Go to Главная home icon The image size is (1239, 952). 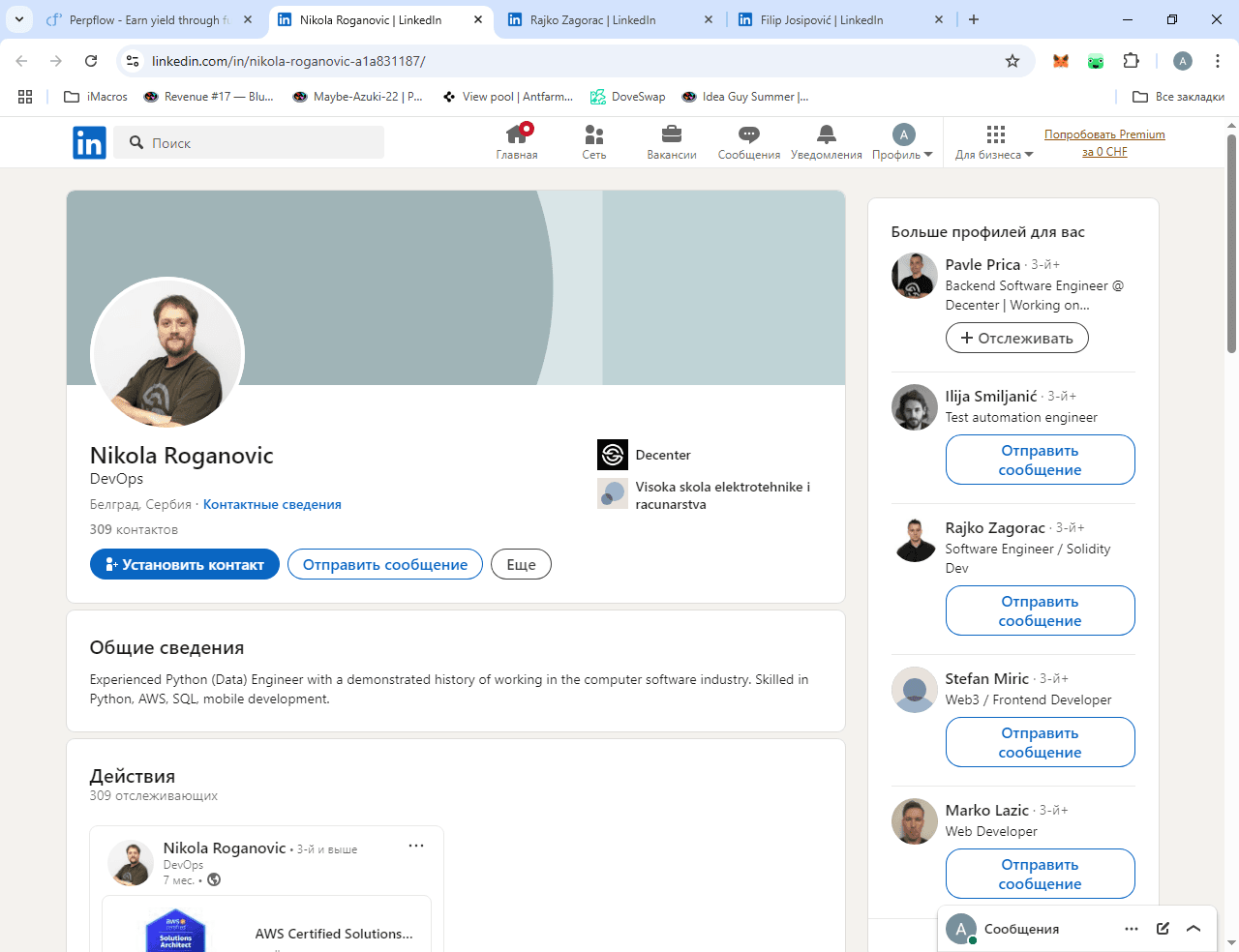pos(517,142)
